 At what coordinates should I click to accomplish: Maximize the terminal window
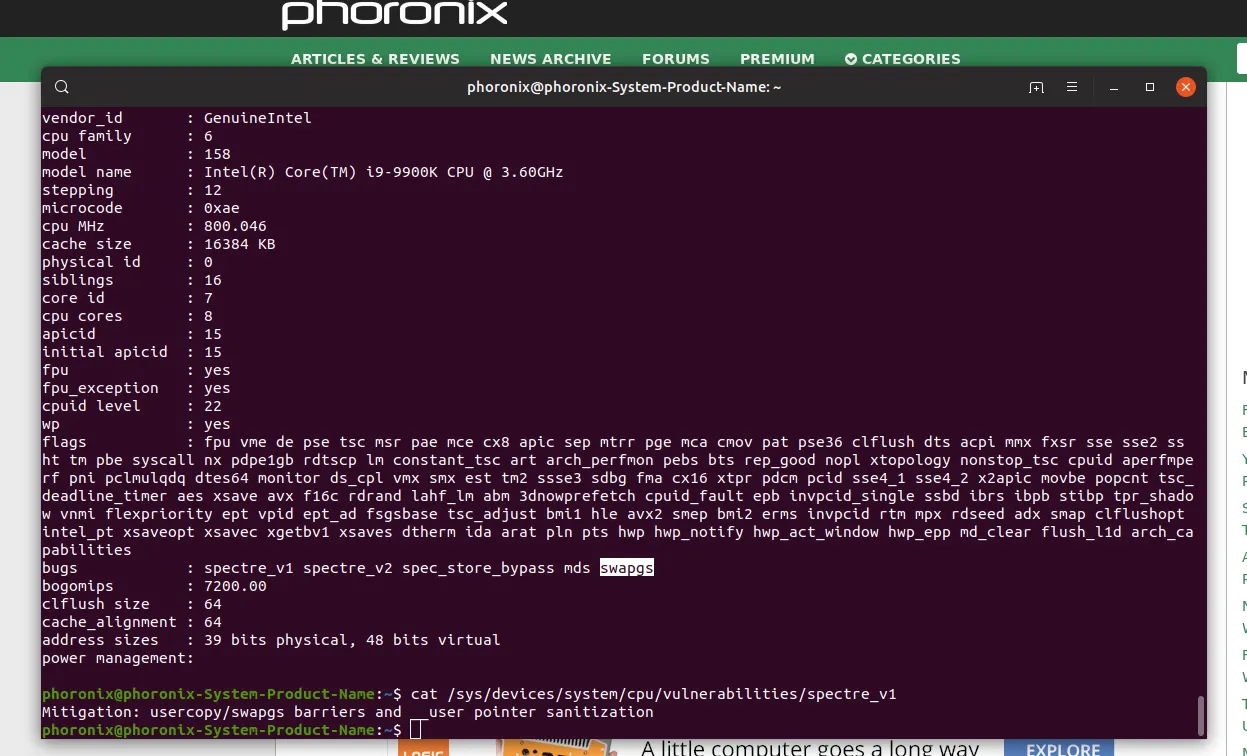[1150, 87]
